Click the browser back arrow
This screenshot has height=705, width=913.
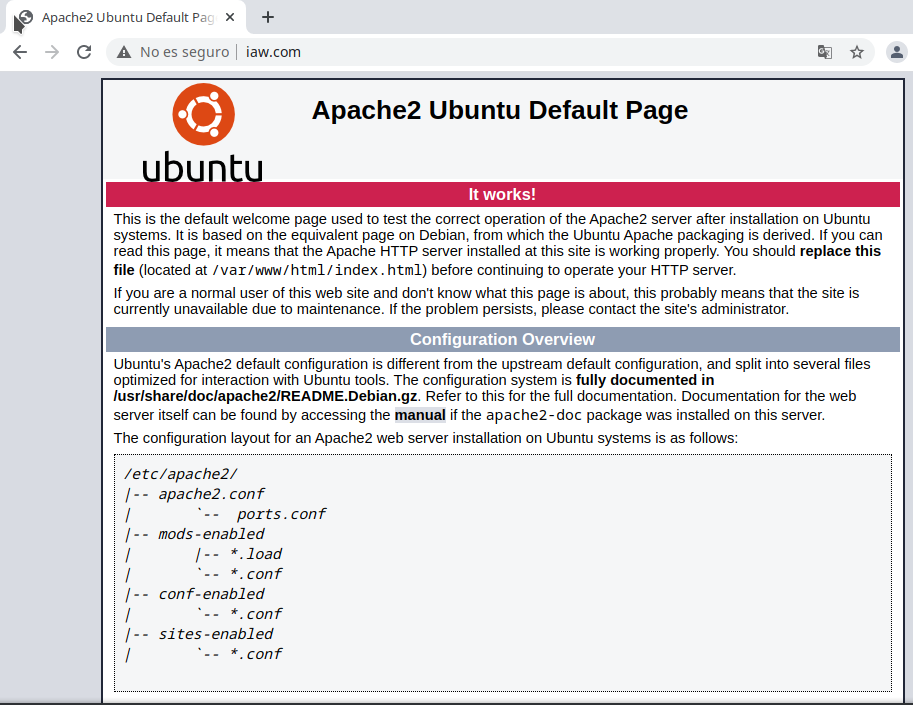pyautogui.click(x=20, y=52)
